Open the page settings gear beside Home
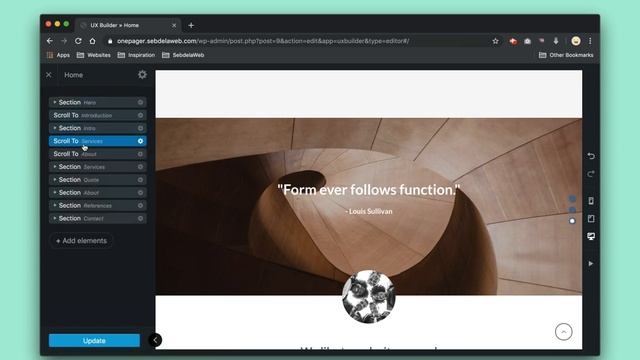The image size is (640, 360). point(142,75)
